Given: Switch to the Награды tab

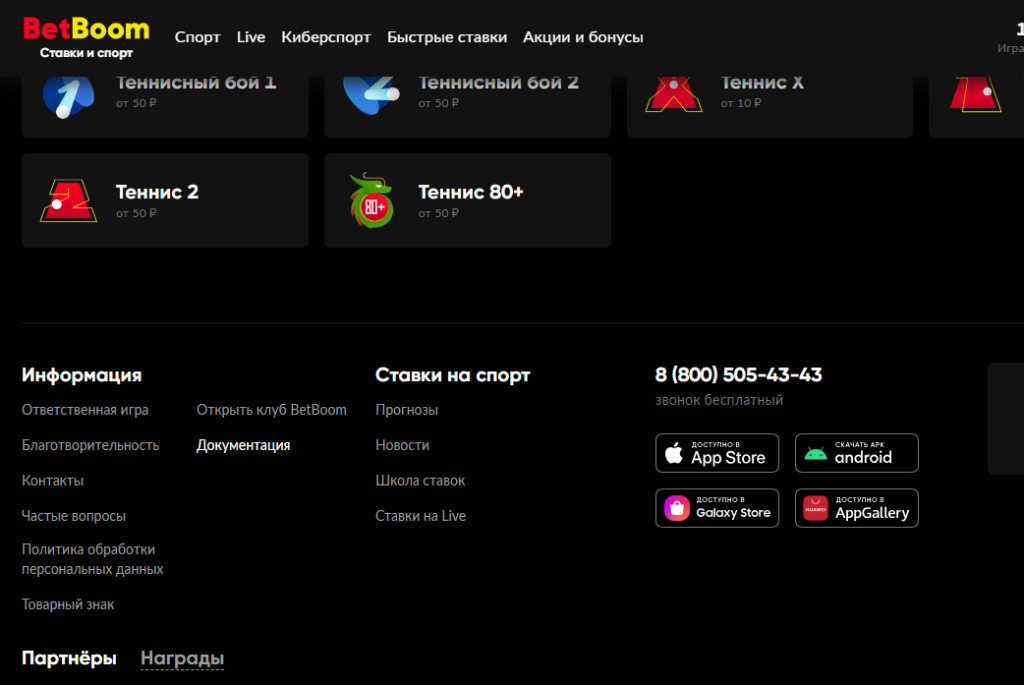Looking at the screenshot, I should pos(182,658).
